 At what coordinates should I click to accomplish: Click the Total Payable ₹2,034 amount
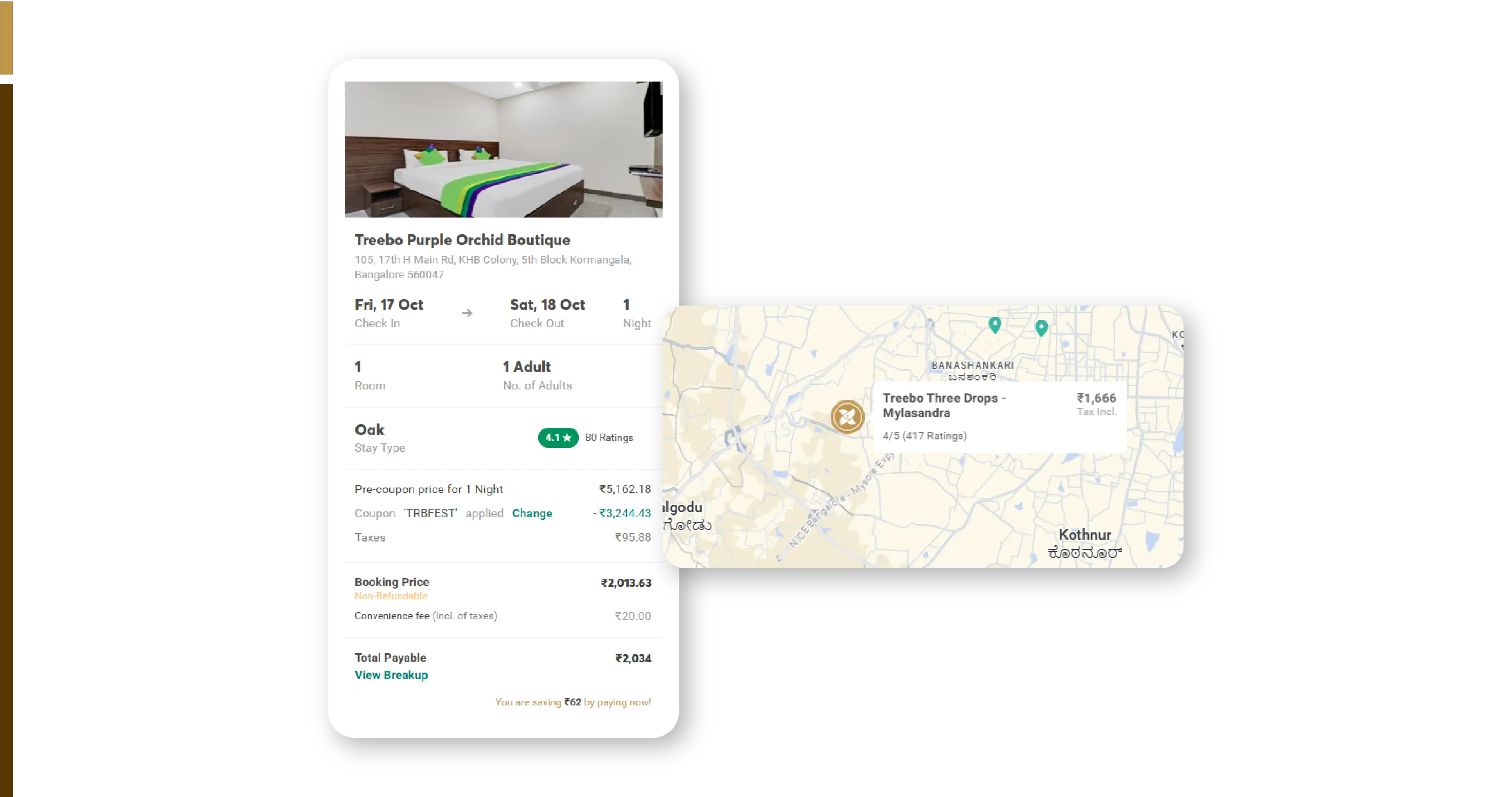[x=633, y=659]
